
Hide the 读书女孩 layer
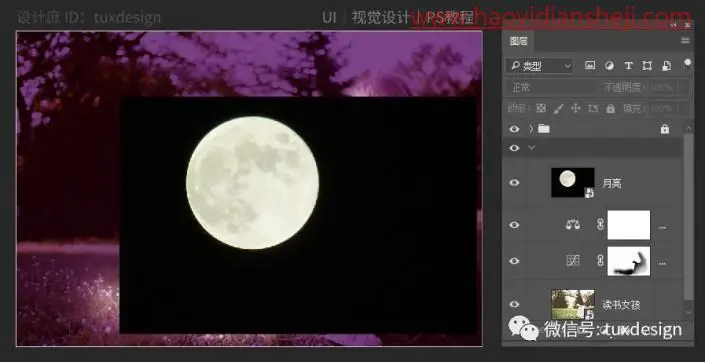(x=514, y=304)
